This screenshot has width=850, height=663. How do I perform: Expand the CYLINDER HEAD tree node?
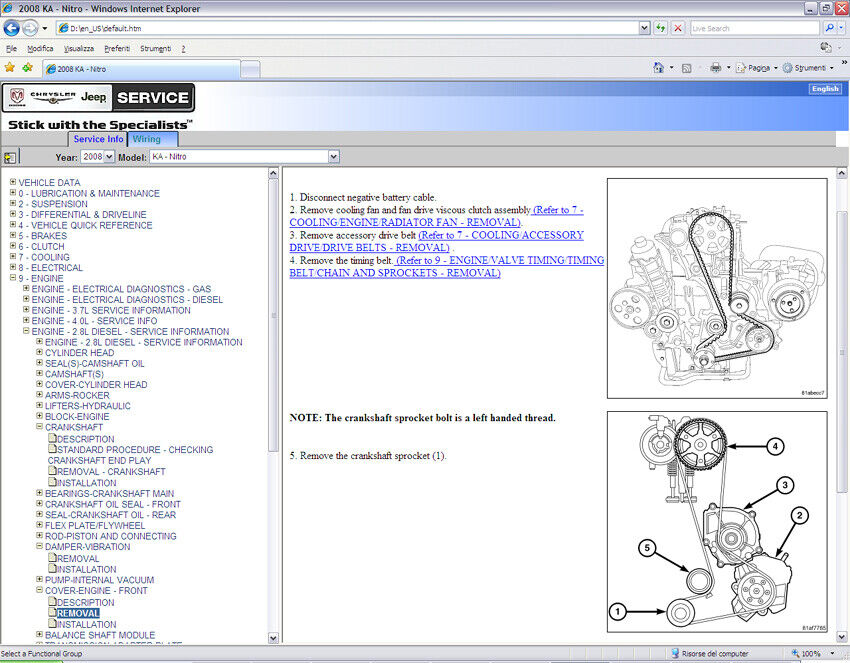pyautogui.click(x=39, y=353)
